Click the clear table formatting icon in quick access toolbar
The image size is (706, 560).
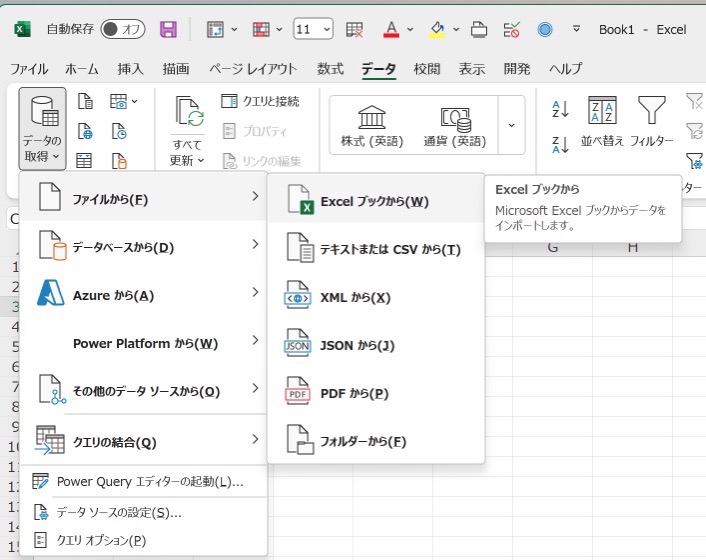[x=354, y=30]
